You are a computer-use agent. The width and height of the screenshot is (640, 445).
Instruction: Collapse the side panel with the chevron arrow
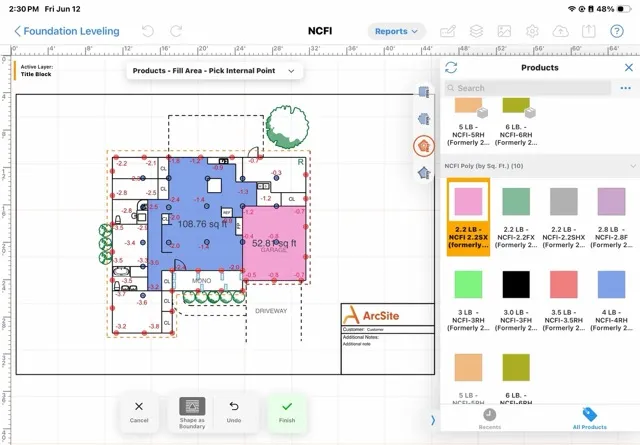(433, 420)
